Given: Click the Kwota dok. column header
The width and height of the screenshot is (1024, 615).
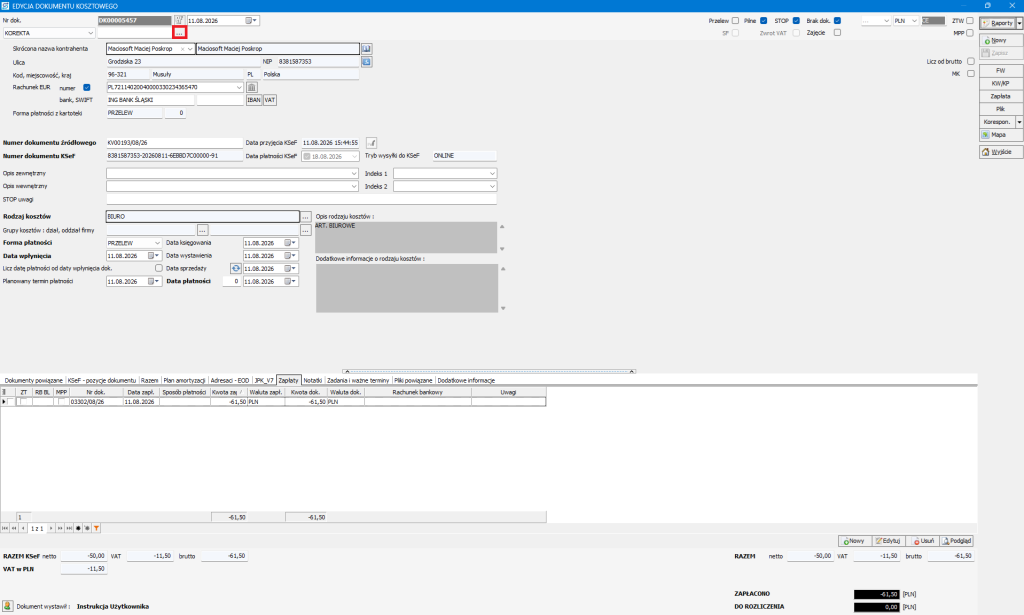Looking at the screenshot, I should pyautogui.click(x=306, y=392).
